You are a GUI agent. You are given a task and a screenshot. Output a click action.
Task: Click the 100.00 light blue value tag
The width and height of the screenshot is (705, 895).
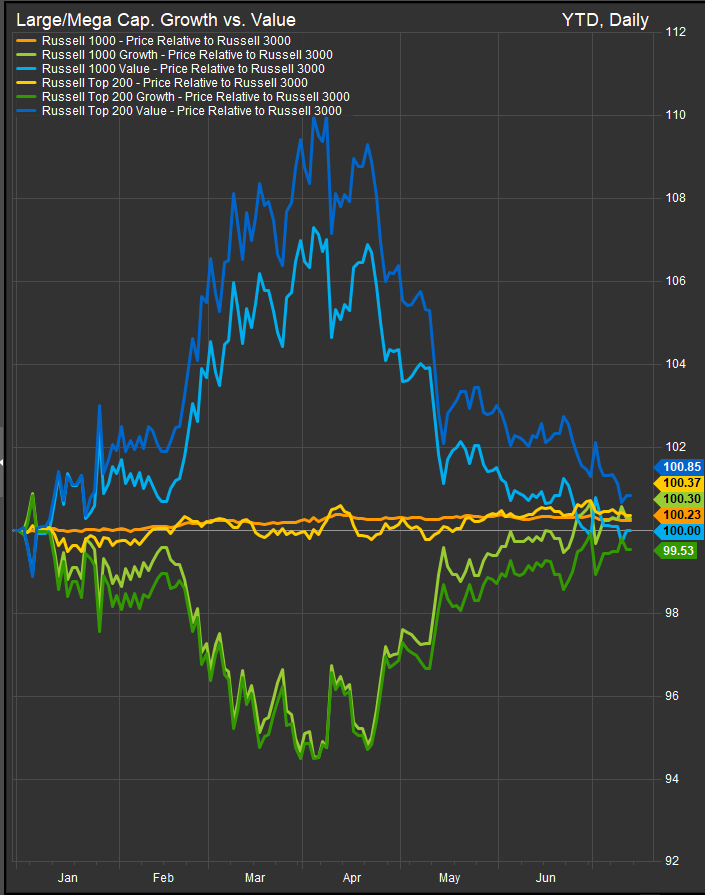click(x=679, y=530)
